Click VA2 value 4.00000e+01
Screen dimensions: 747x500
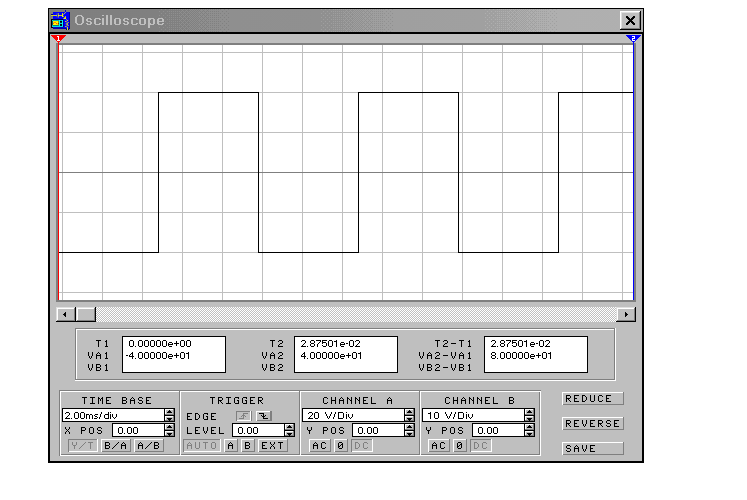pyautogui.click(x=331, y=356)
